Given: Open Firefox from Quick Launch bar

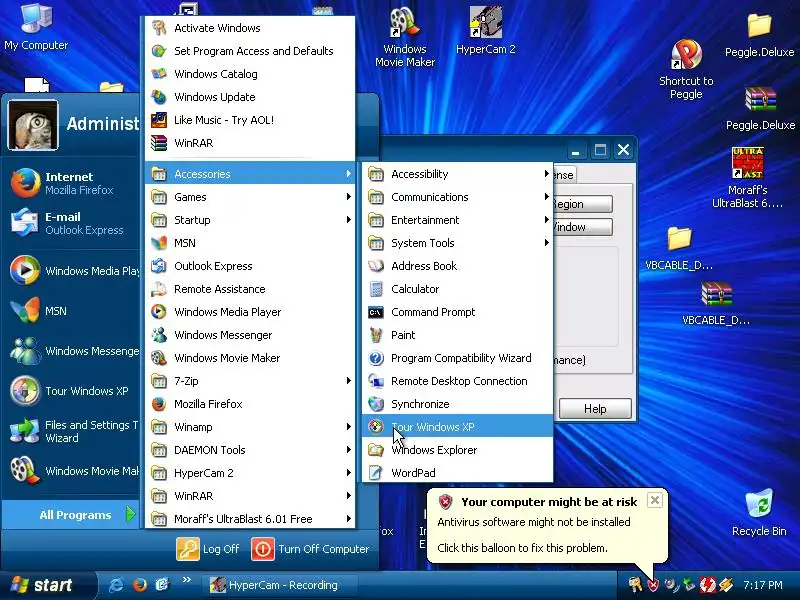Looking at the screenshot, I should coord(139,585).
